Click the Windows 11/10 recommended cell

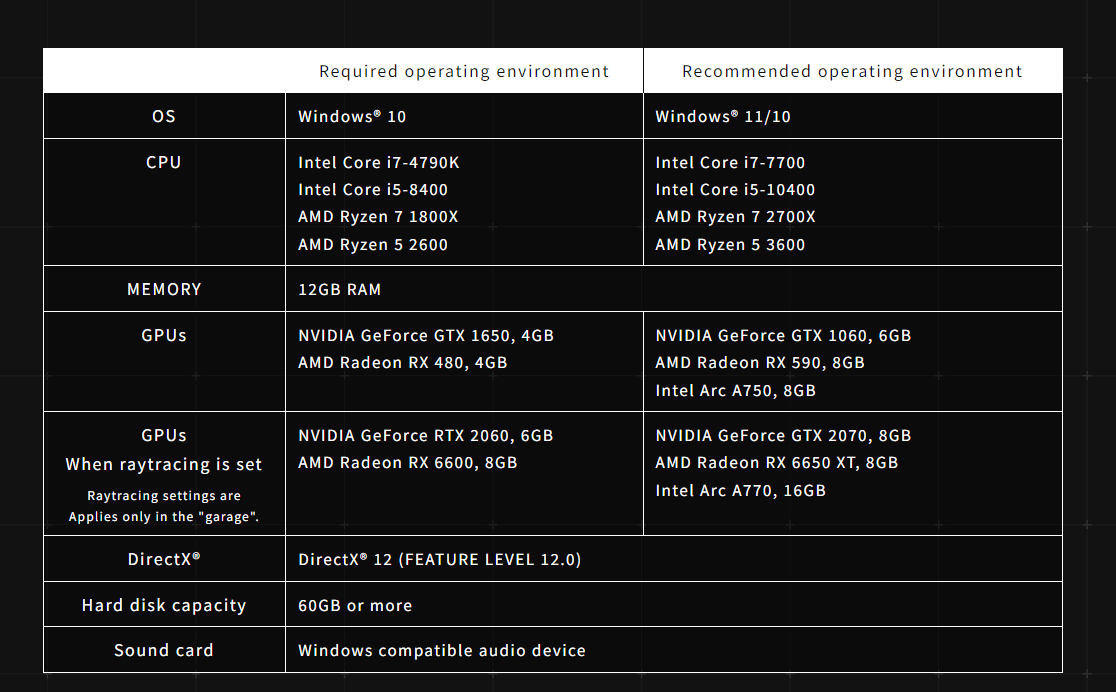coord(722,116)
